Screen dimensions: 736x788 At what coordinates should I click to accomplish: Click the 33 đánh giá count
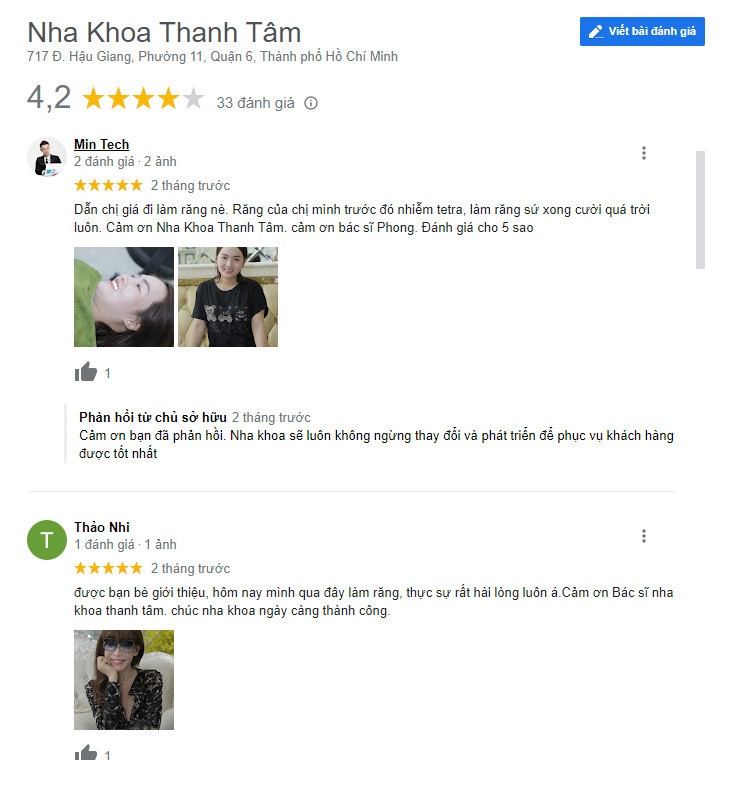(x=255, y=103)
